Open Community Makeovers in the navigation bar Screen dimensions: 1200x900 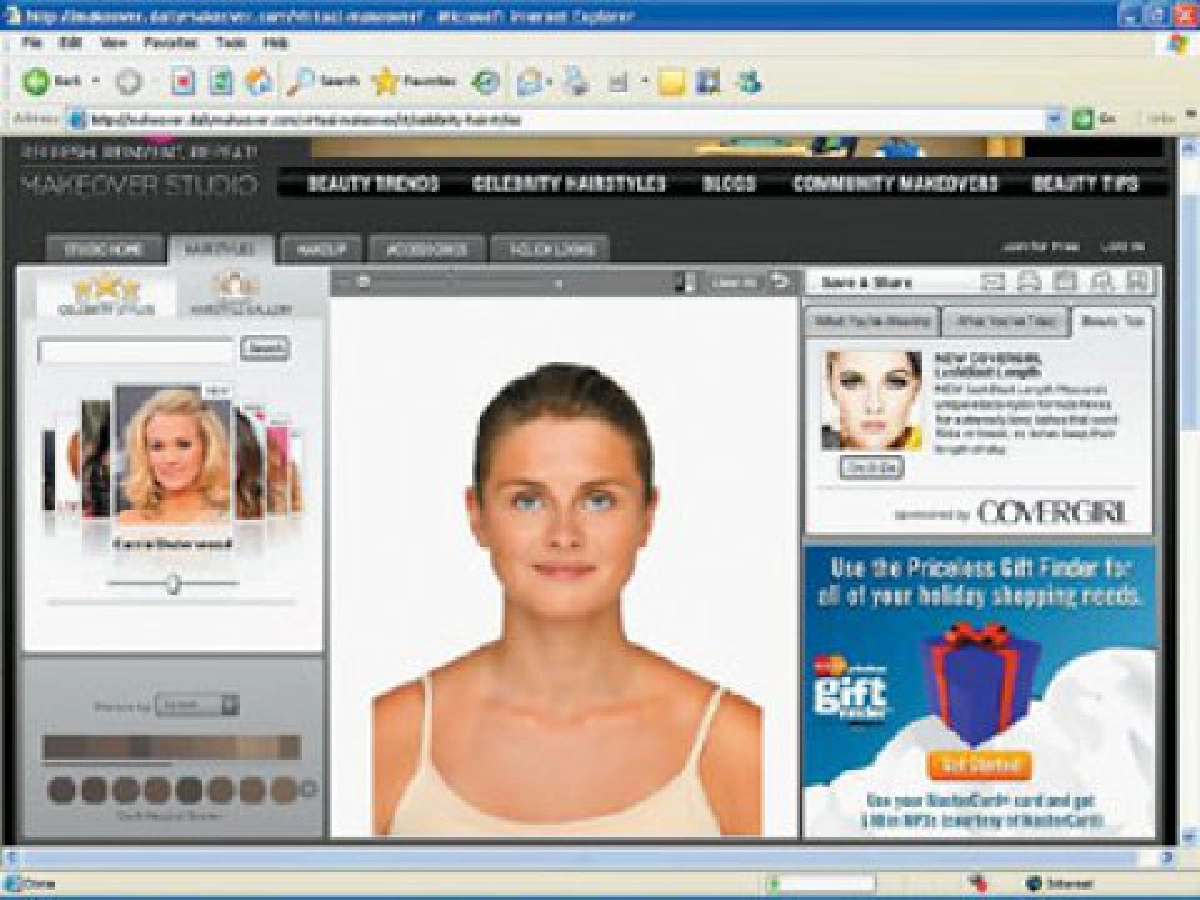click(896, 184)
